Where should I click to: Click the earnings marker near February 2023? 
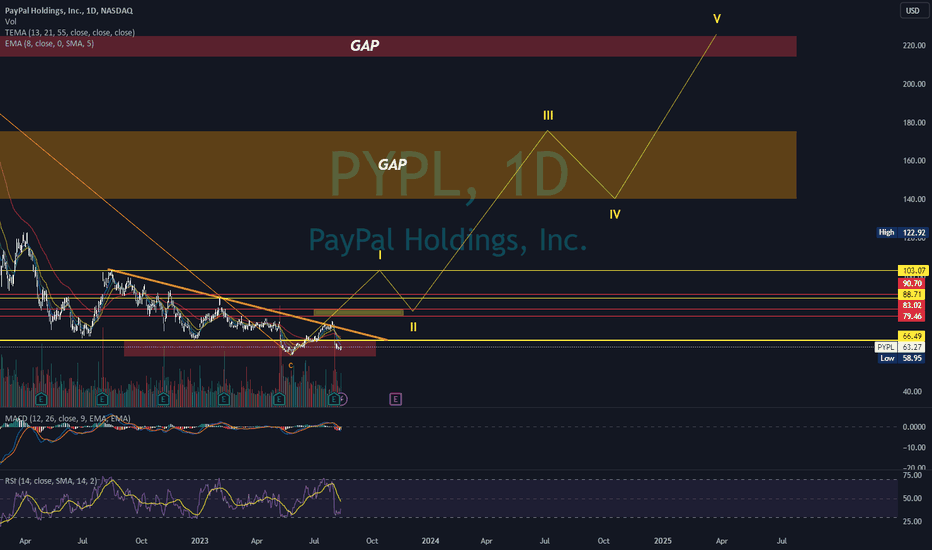tap(223, 399)
